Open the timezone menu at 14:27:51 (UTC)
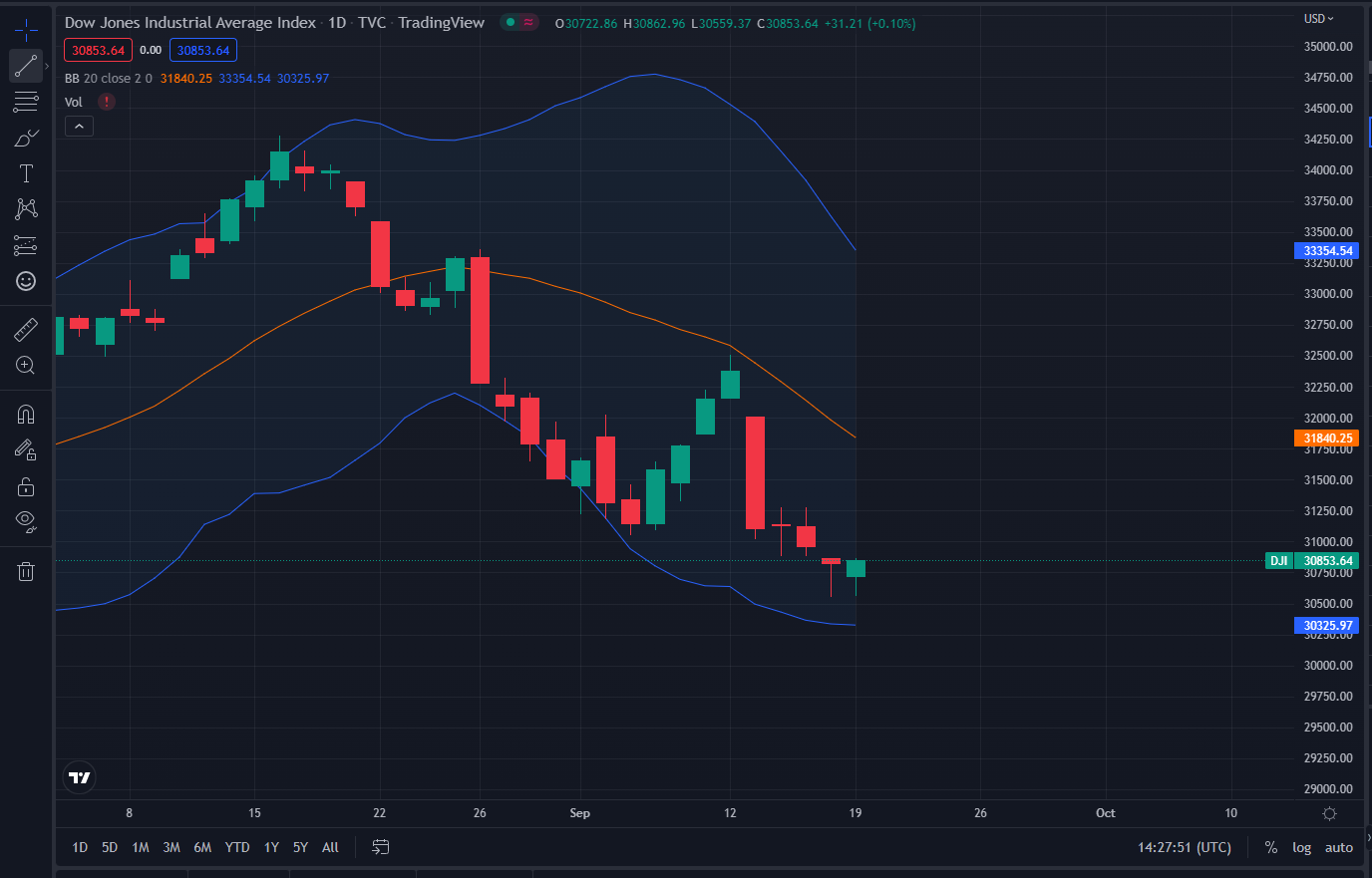Viewport: 1372px width, 878px height. [x=1184, y=847]
